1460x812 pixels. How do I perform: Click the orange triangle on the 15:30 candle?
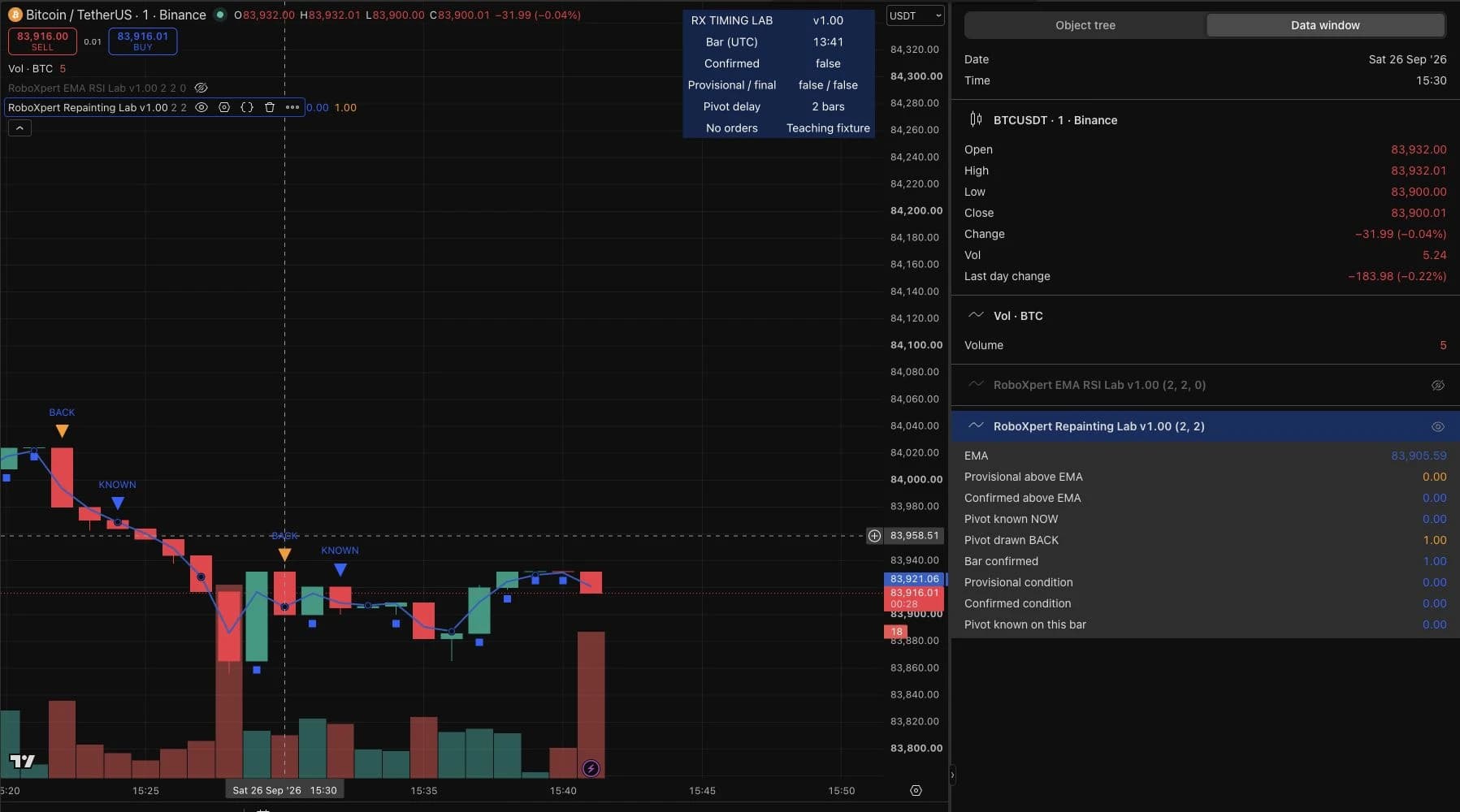[284, 555]
